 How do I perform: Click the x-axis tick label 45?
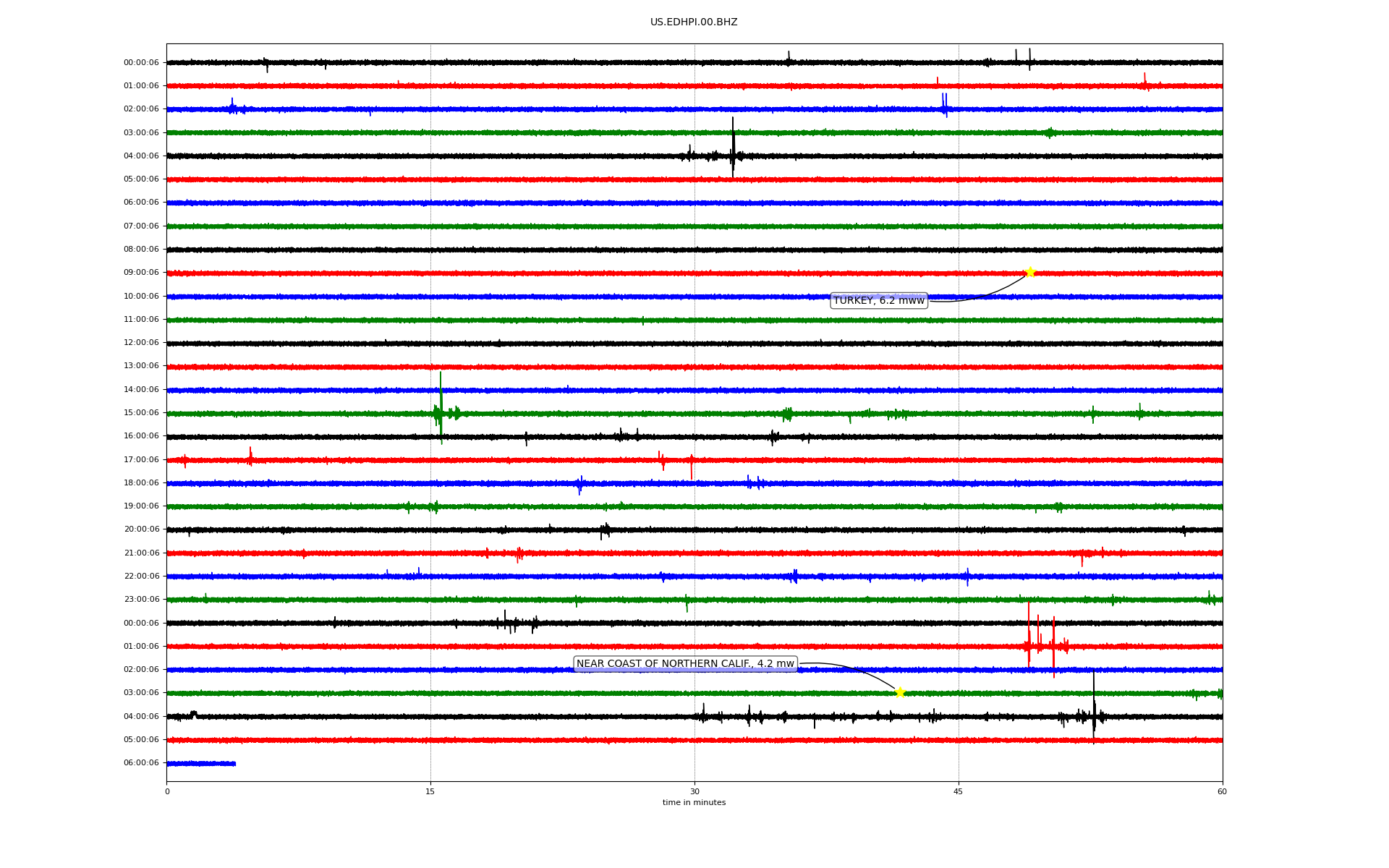pyautogui.click(x=959, y=791)
